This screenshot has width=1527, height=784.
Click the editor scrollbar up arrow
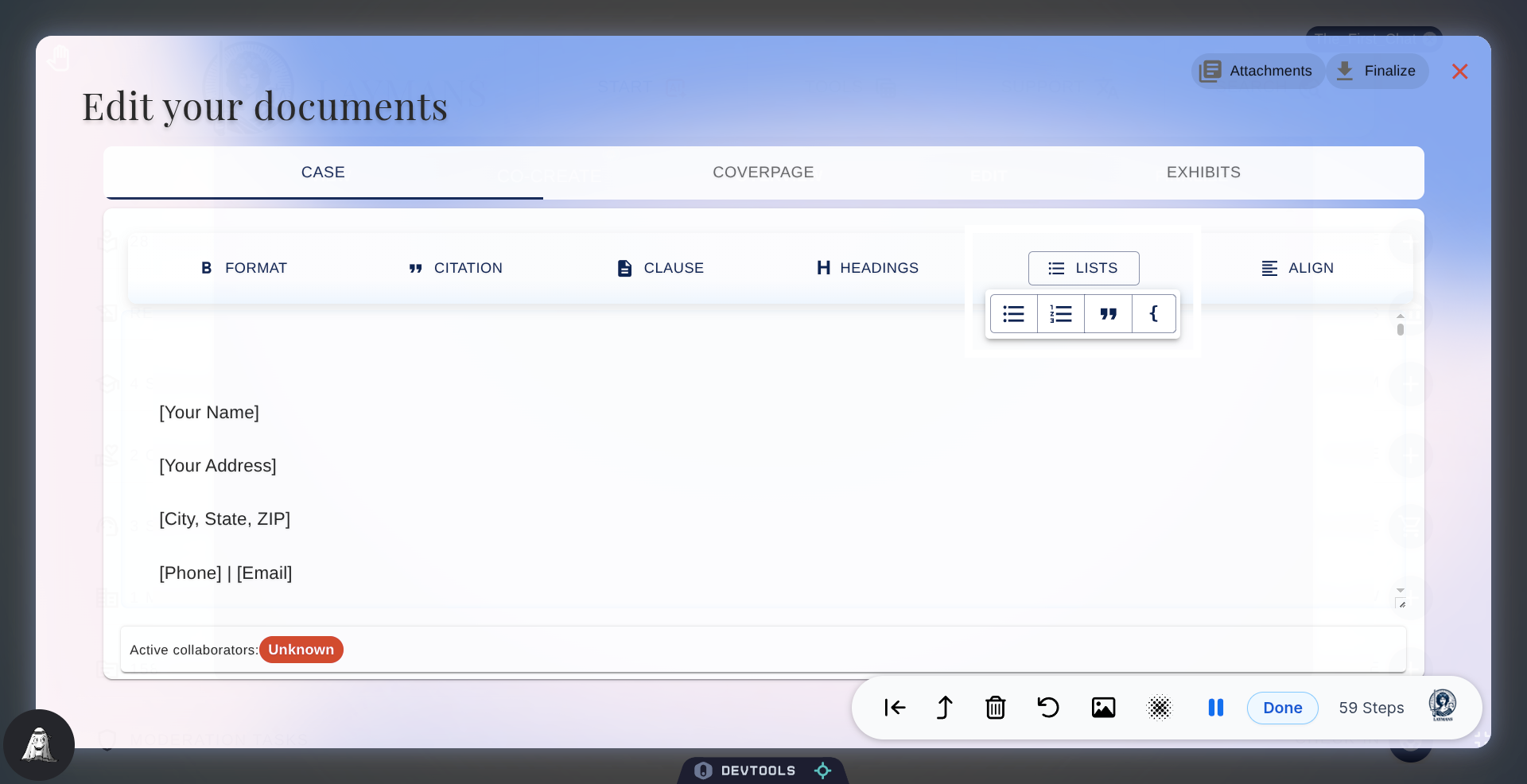[x=1401, y=316]
